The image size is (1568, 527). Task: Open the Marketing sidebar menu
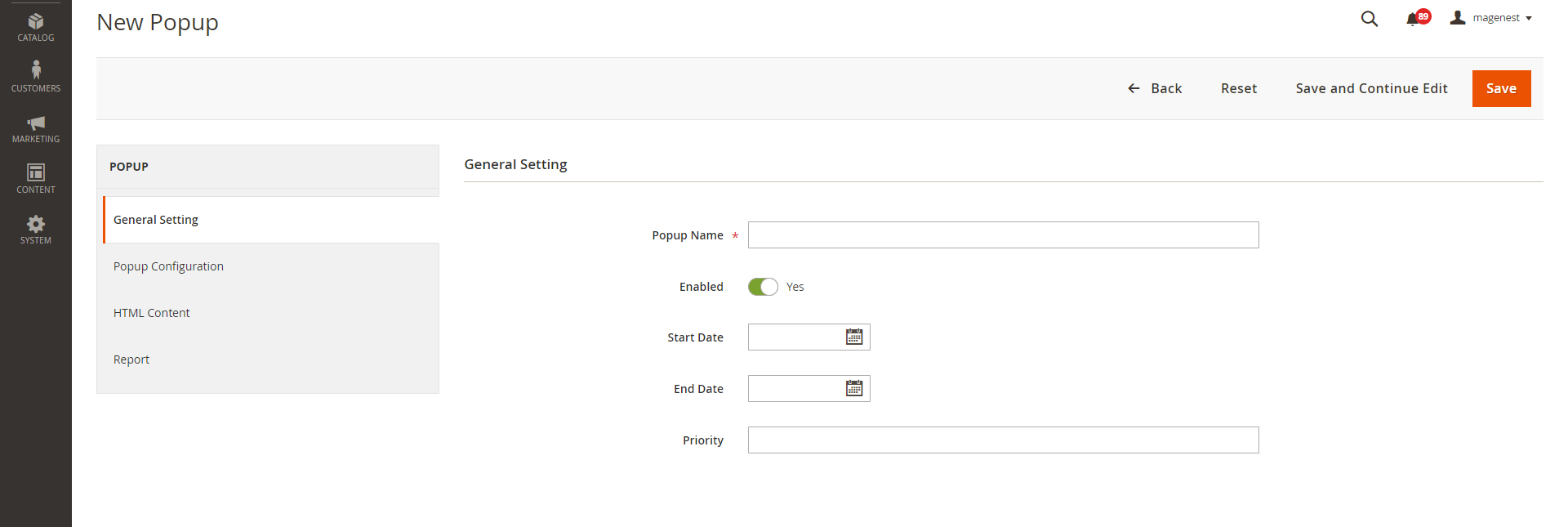[x=36, y=128]
